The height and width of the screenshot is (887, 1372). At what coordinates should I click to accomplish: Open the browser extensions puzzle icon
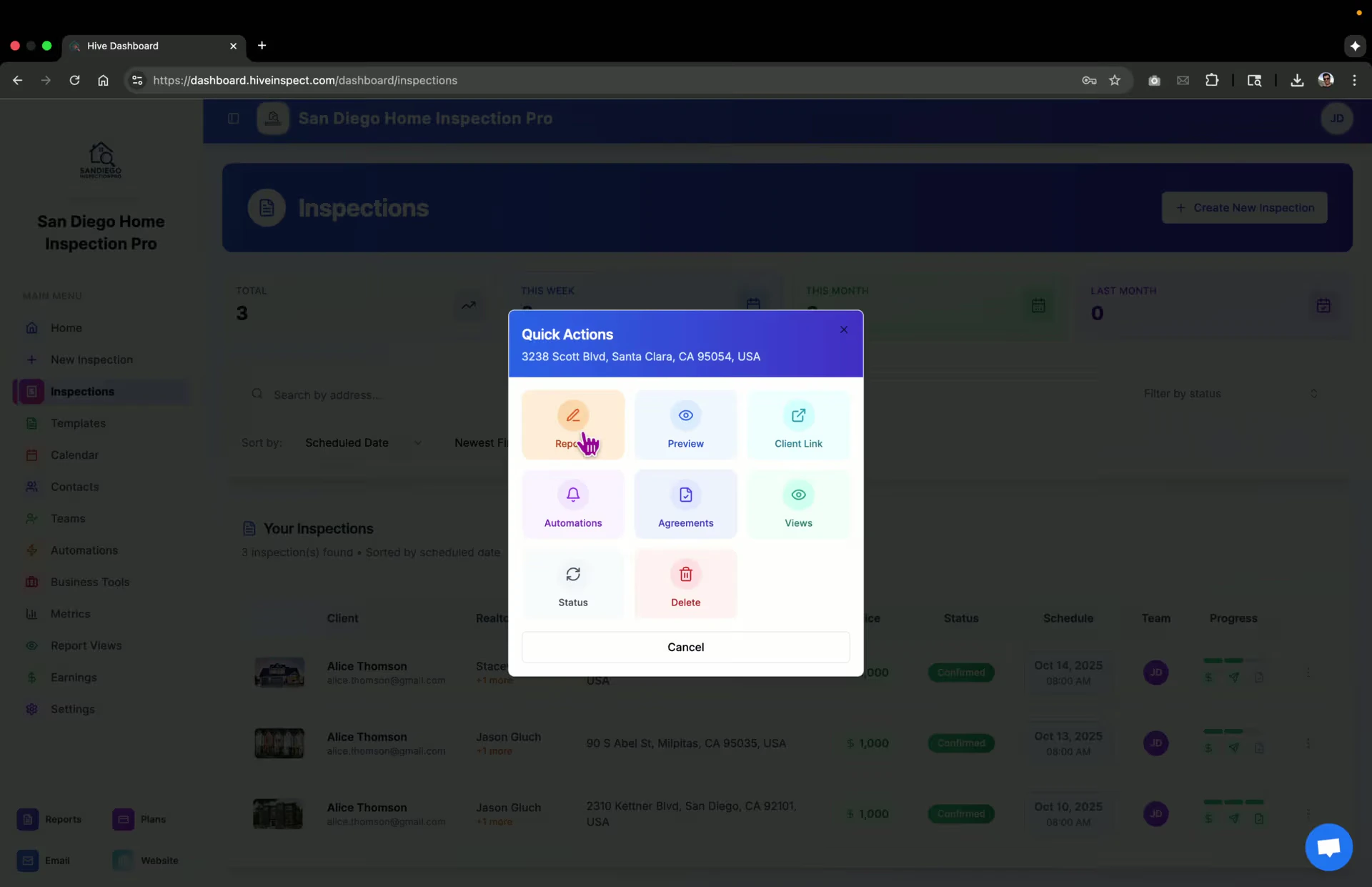tap(1212, 80)
